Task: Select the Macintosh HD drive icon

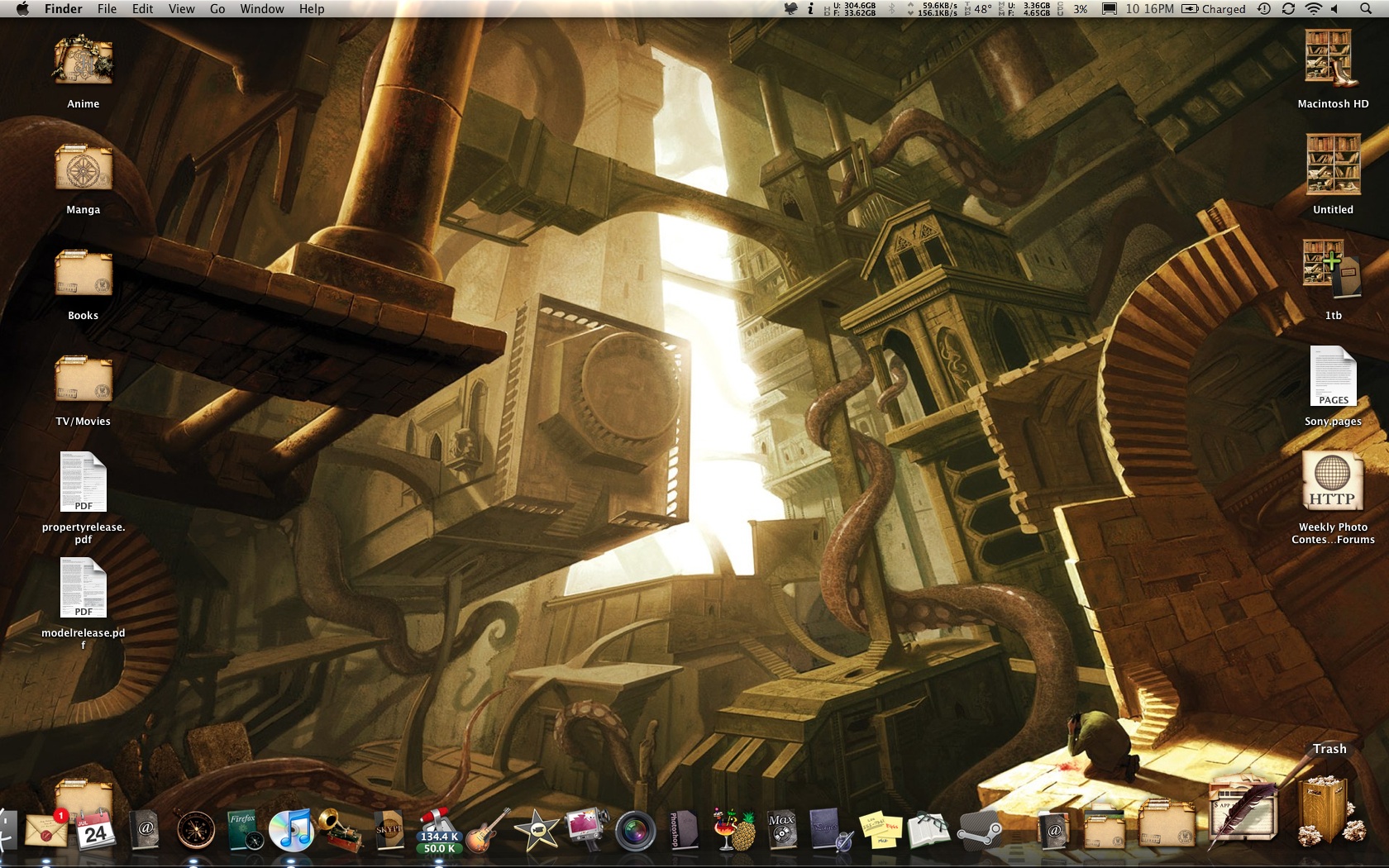Action: tap(1333, 58)
